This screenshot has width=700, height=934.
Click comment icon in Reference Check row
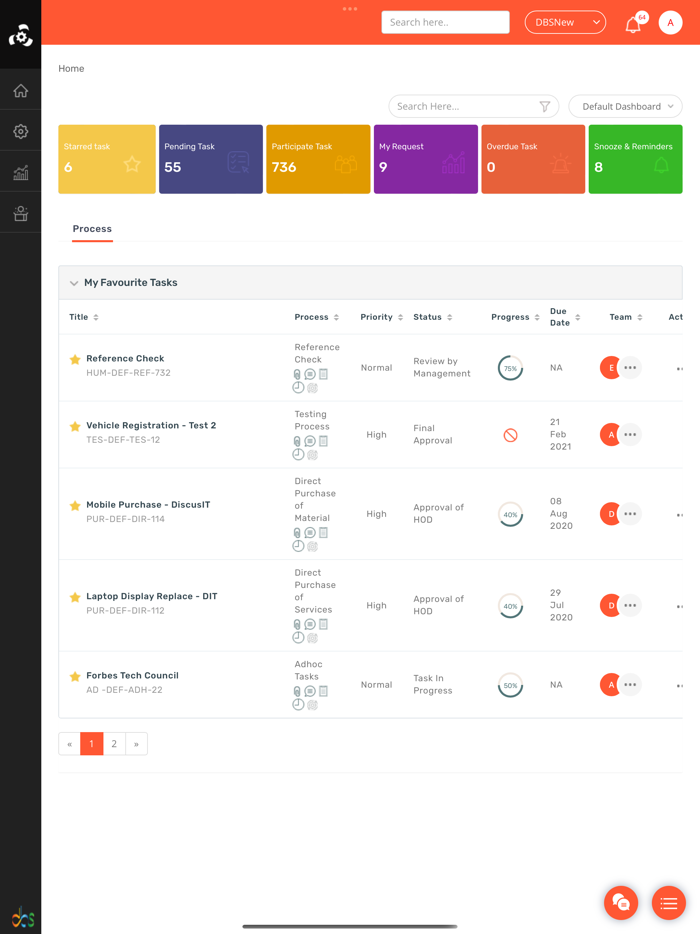click(x=310, y=374)
